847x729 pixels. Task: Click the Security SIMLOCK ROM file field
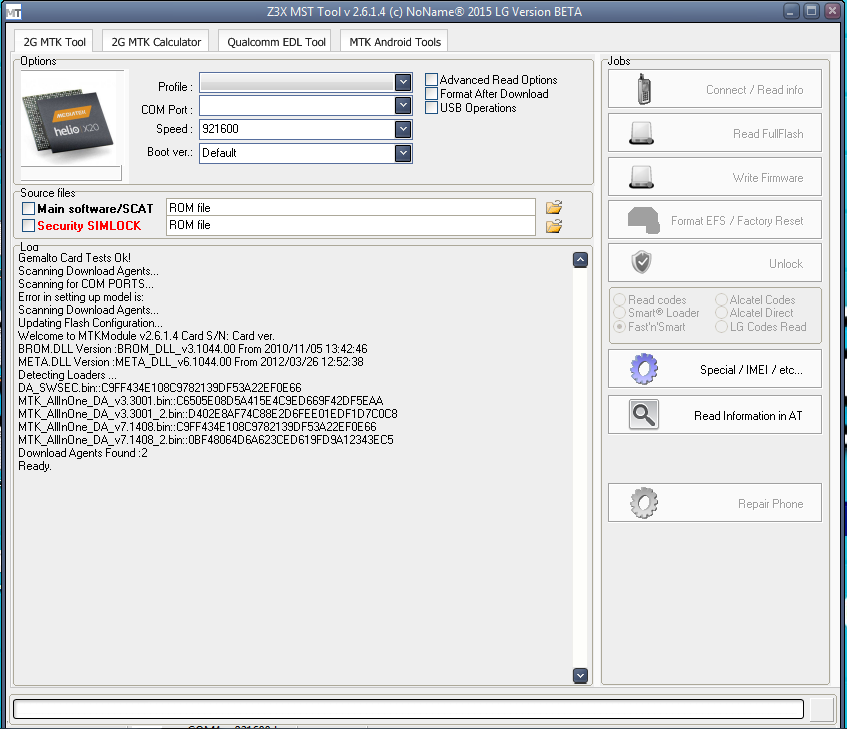click(x=351, y=225)
